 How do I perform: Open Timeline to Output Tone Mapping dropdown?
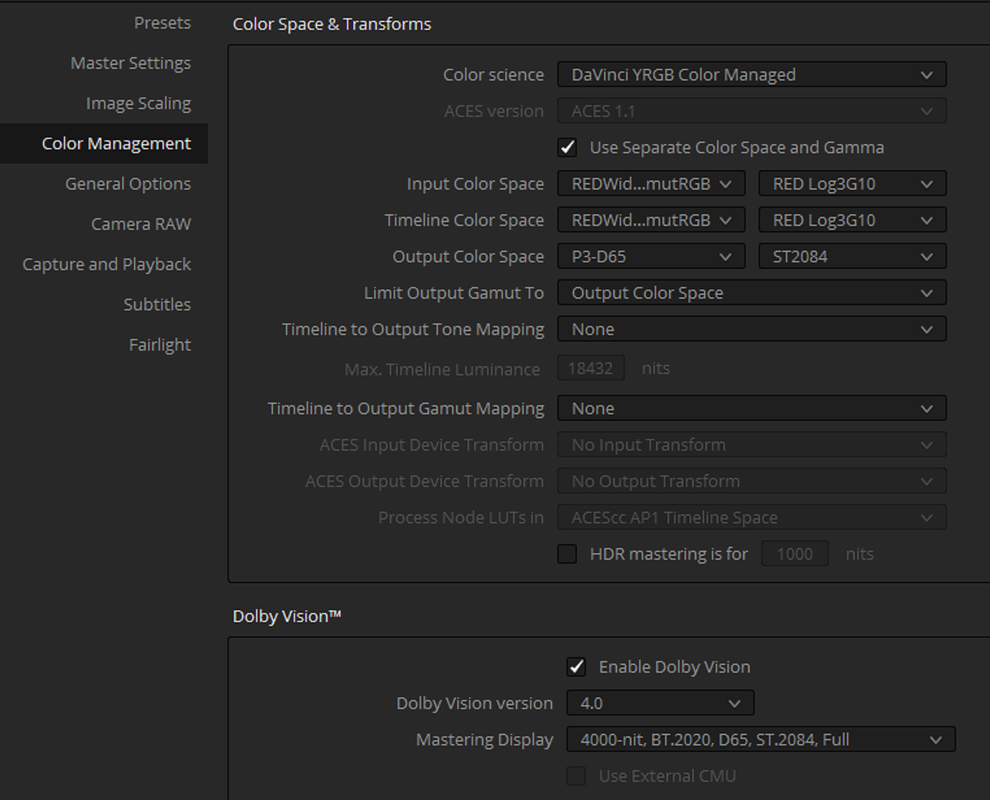click(x=751, y=329)
